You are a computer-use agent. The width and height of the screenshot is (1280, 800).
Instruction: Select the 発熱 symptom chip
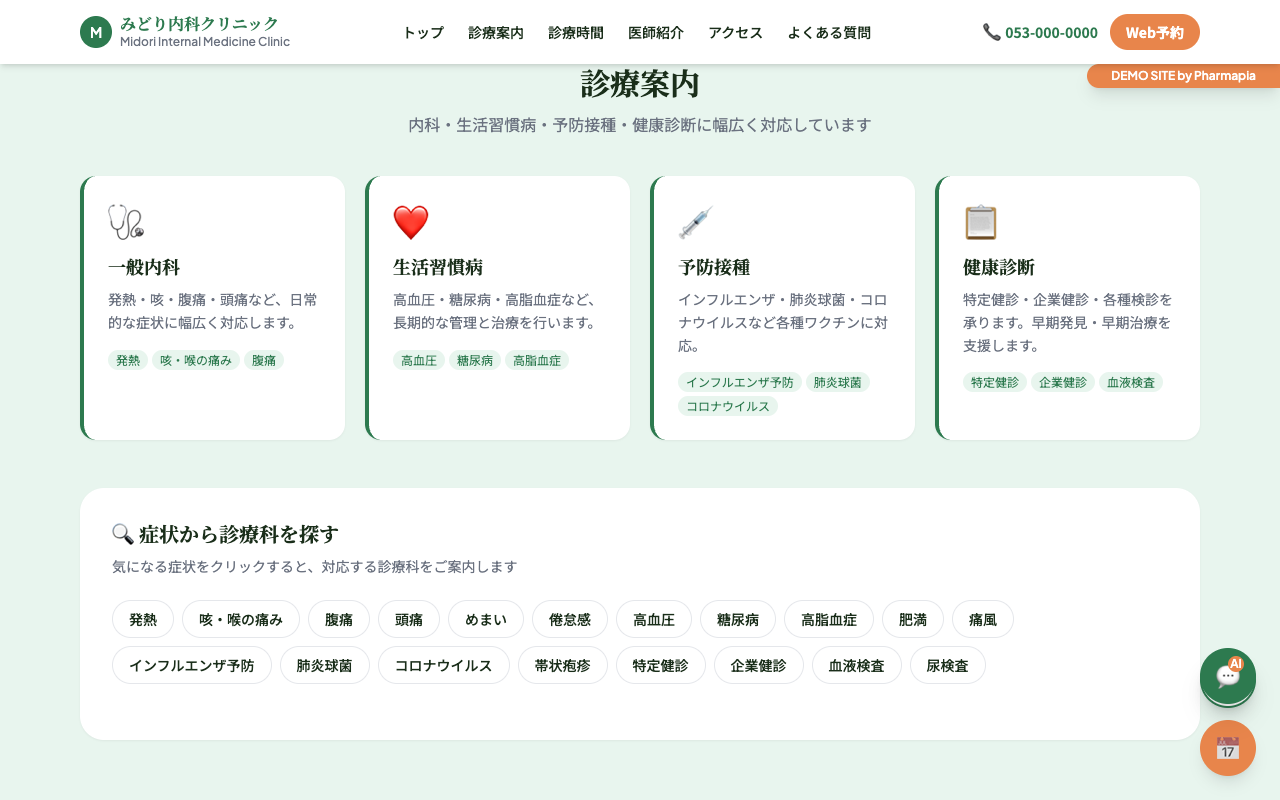pyautogui.click(x=142, y=619)
